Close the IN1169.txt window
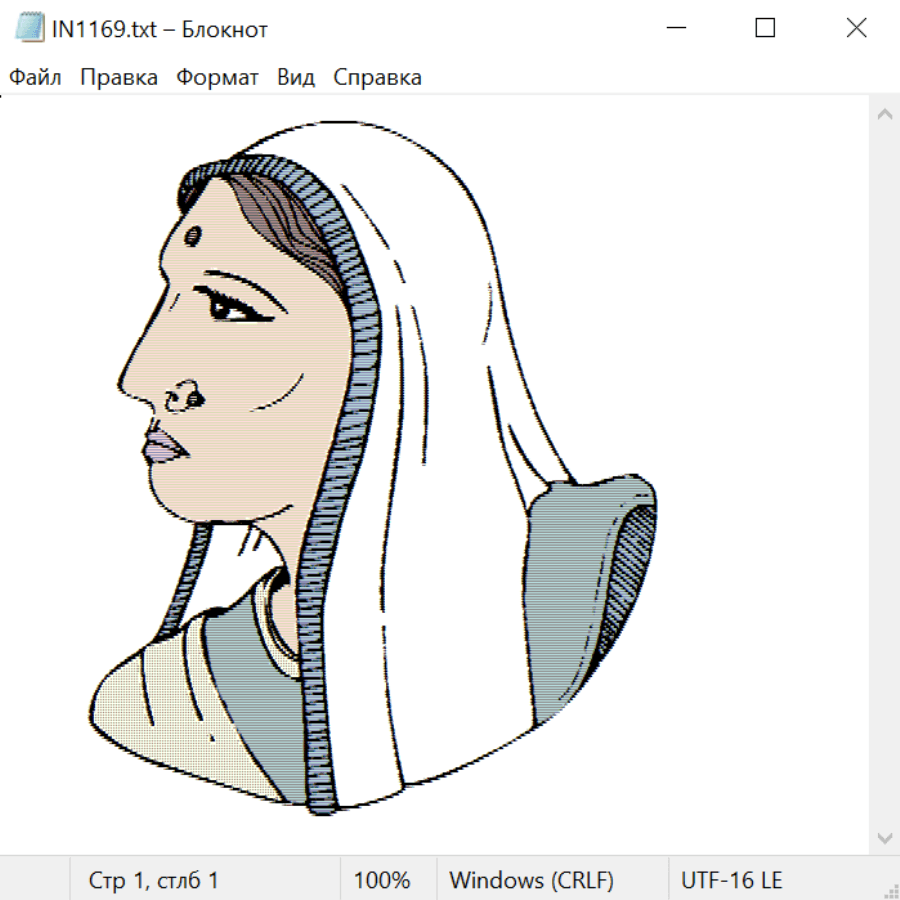Viewport: 900px width, 900px height. [x=856, y=29]
